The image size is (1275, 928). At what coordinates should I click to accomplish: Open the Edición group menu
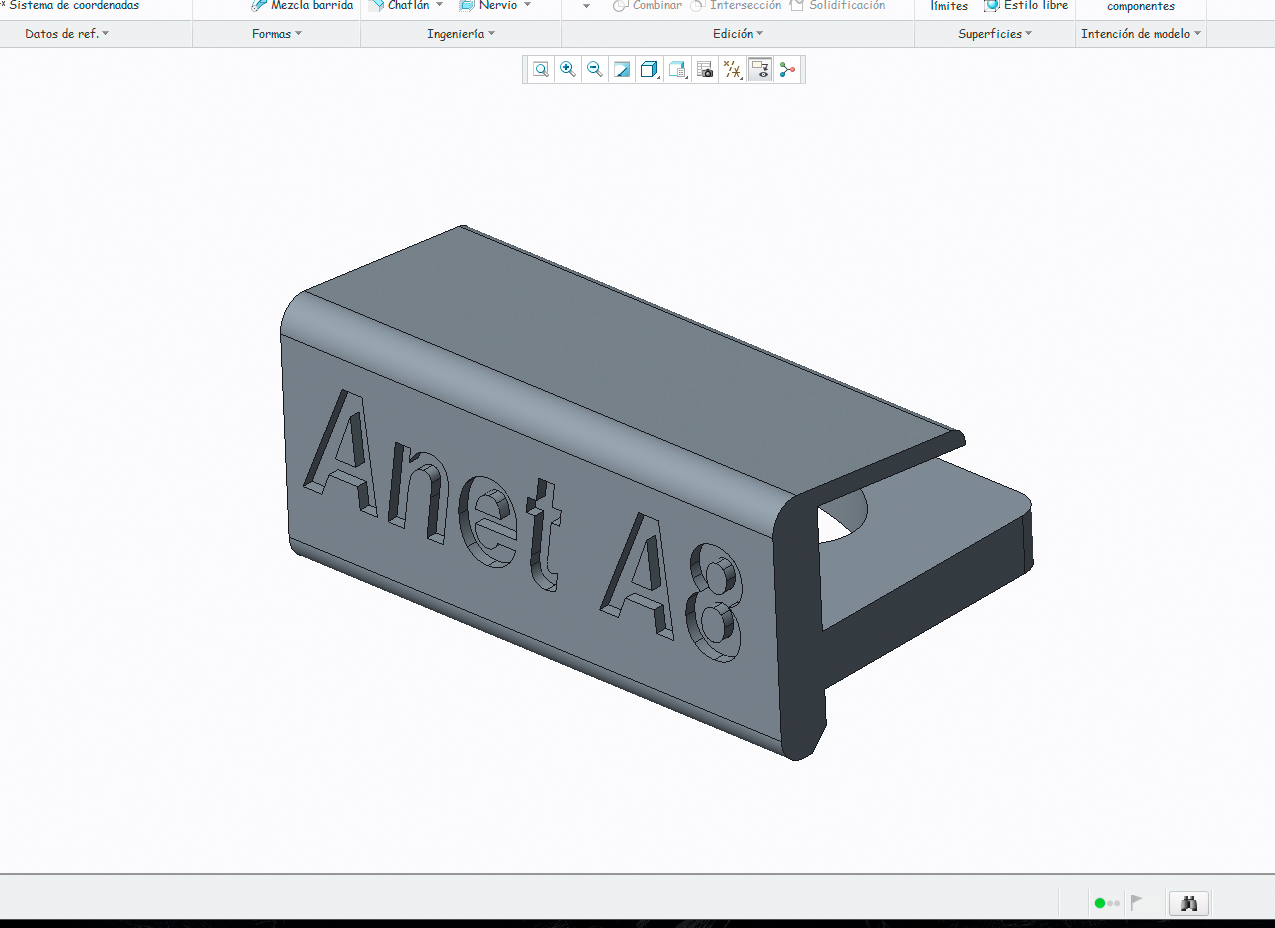738,34
